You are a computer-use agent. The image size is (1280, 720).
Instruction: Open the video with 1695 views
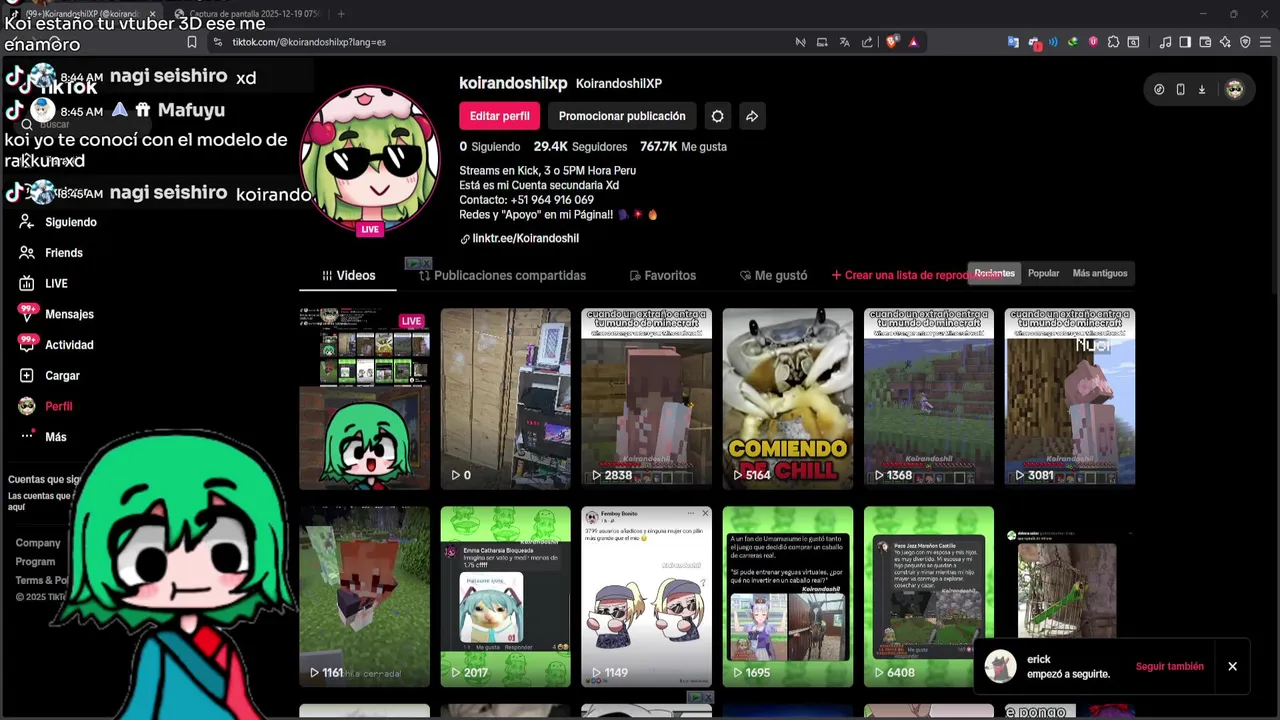coord(787,596)
